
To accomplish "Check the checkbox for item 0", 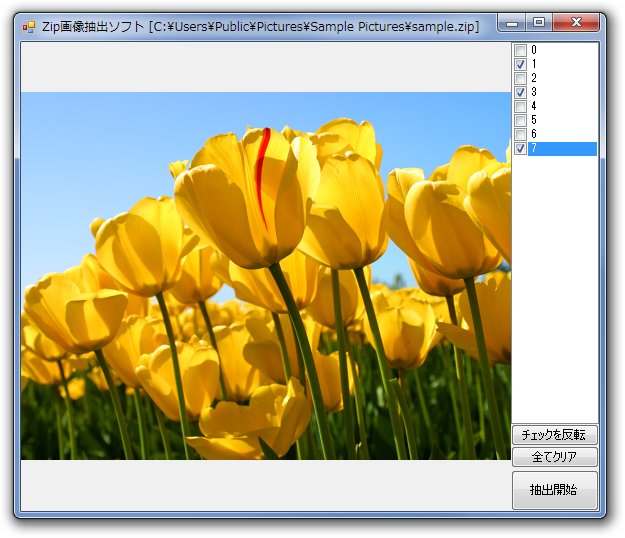I will 520,50.
